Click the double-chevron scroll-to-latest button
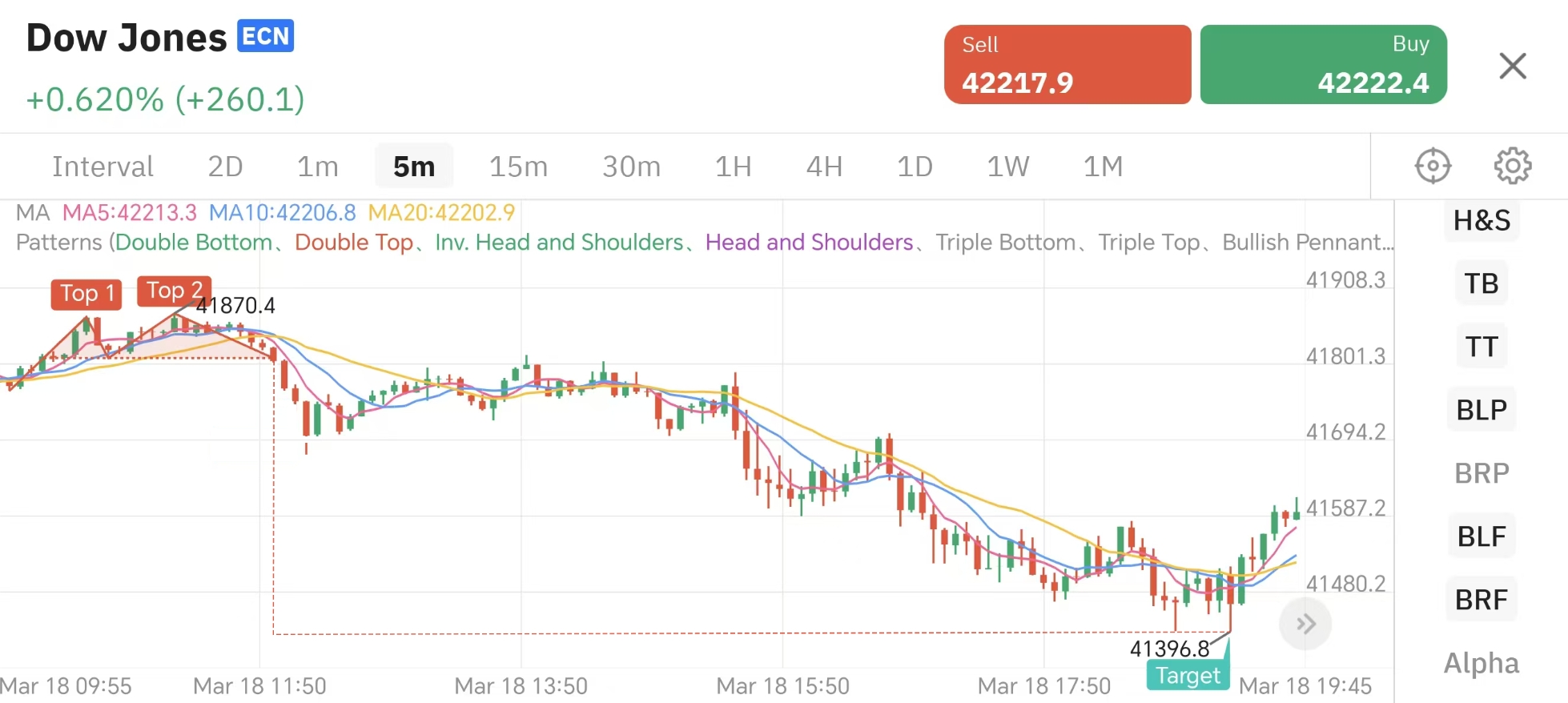1568x703 pixels. coord(1305,624)
